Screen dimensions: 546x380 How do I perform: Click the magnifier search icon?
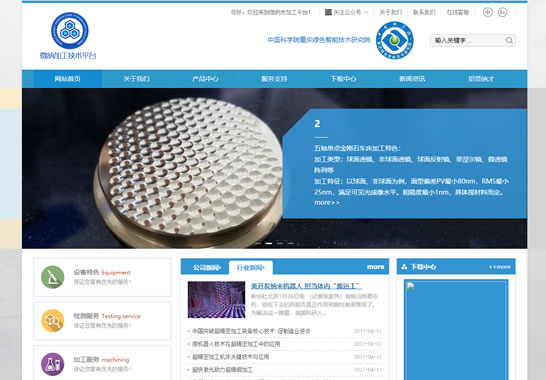509,40
